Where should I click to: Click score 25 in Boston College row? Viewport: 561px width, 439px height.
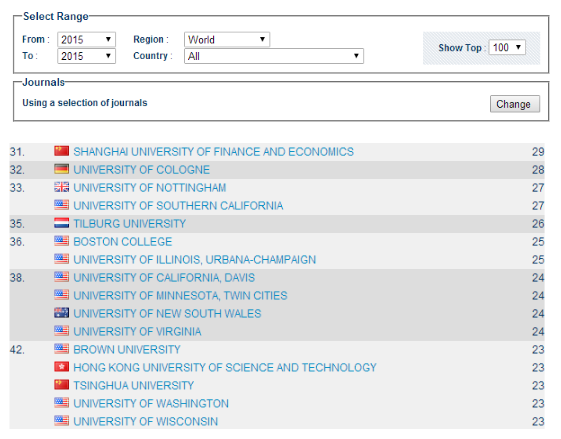point(538,242)
